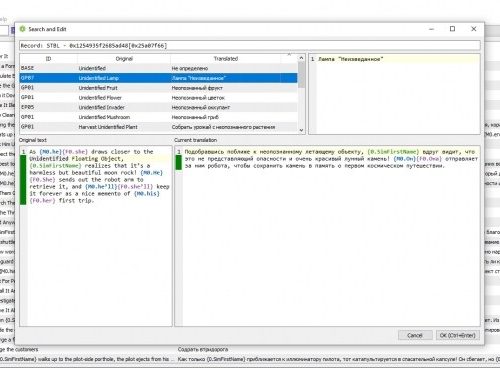Click the Current translation label
The width and height of the screenshot is (500, 368).
tap(195, 140)
